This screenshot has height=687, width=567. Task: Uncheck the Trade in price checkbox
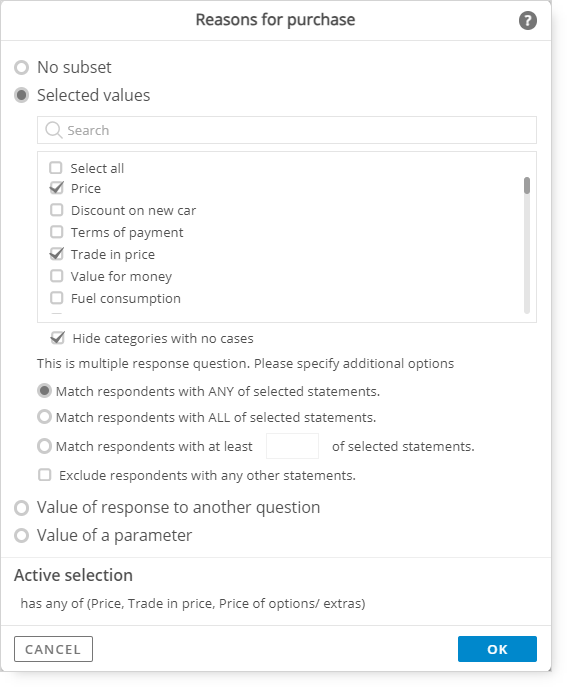[57, 254]
